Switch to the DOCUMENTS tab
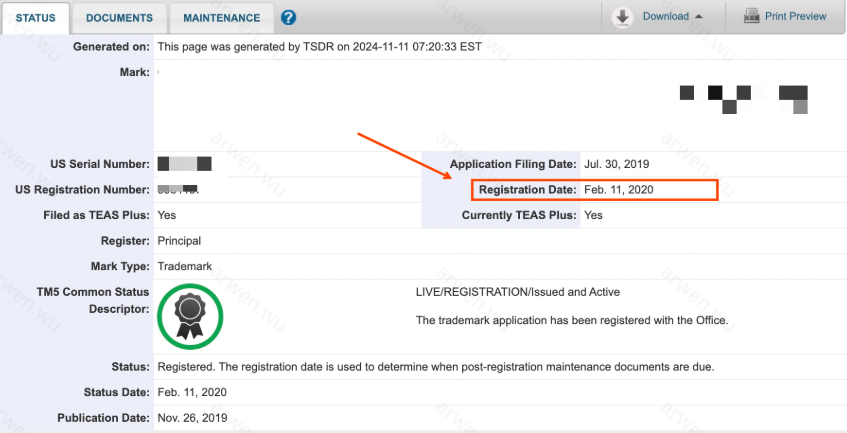The image size is (847, 433). 119,18
